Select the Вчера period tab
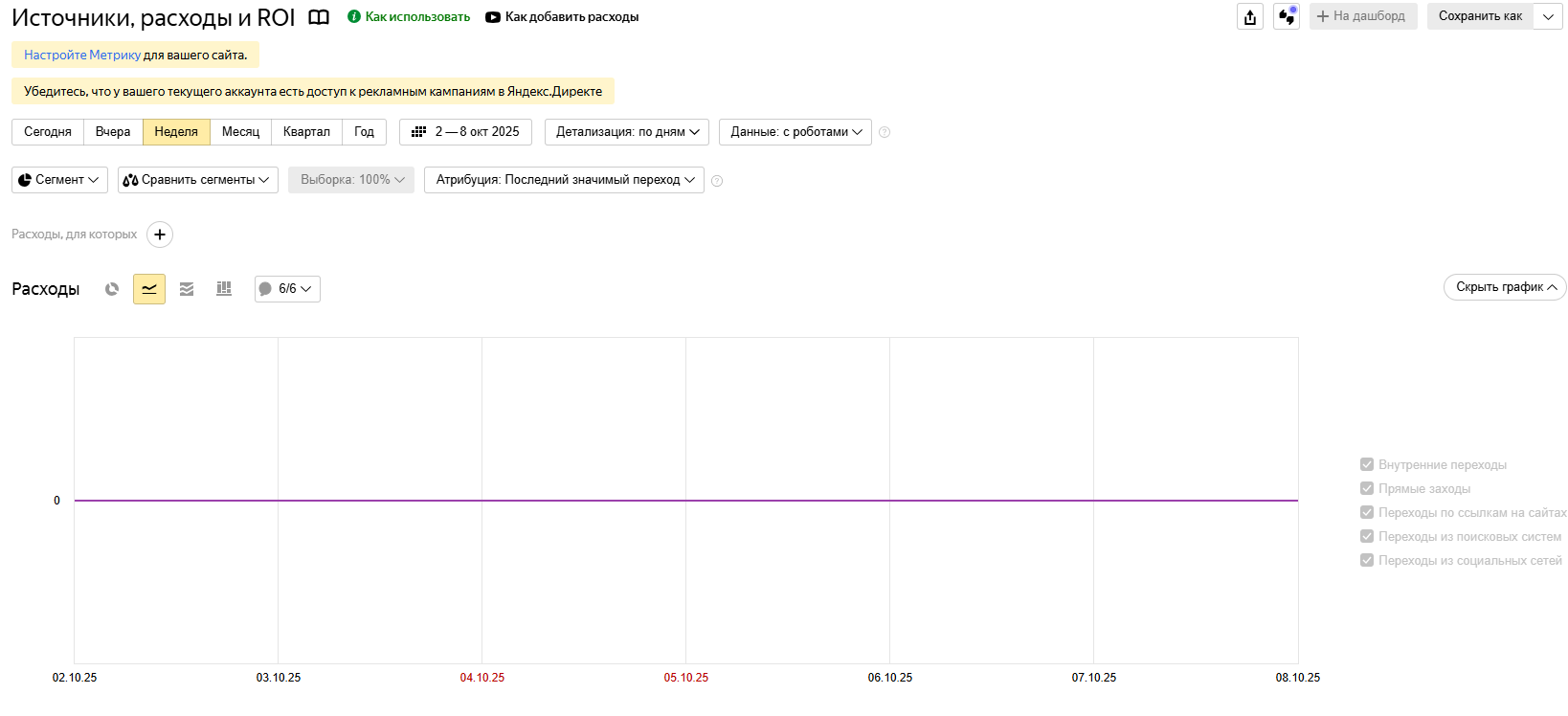1568x716 pixels. pyautogui.click(x=113, y=132)
